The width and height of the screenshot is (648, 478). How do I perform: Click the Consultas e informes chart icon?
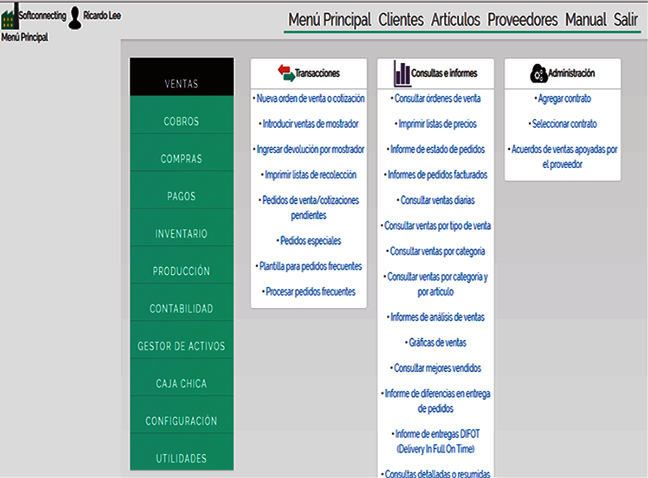[x=401, y=73]
